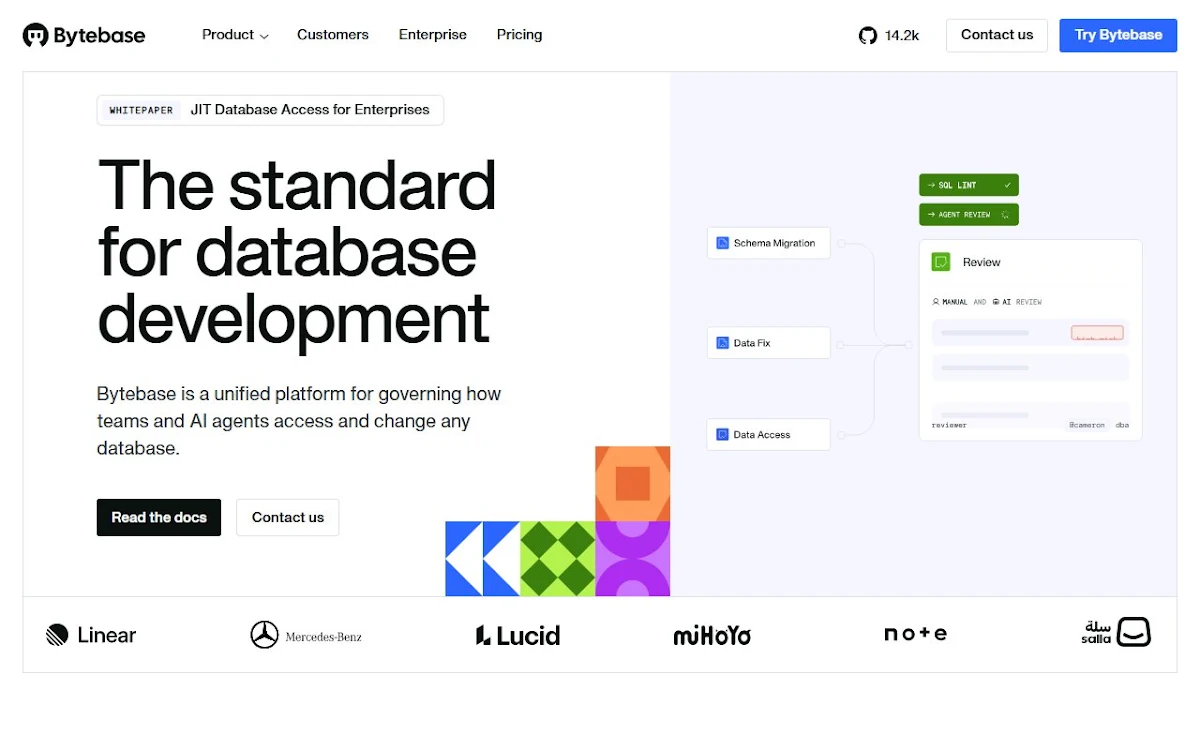Click the Schema Migration card icon
The width and height of the screenshot is (1200, 750).
pyautogui.click(x=723, y=243)
